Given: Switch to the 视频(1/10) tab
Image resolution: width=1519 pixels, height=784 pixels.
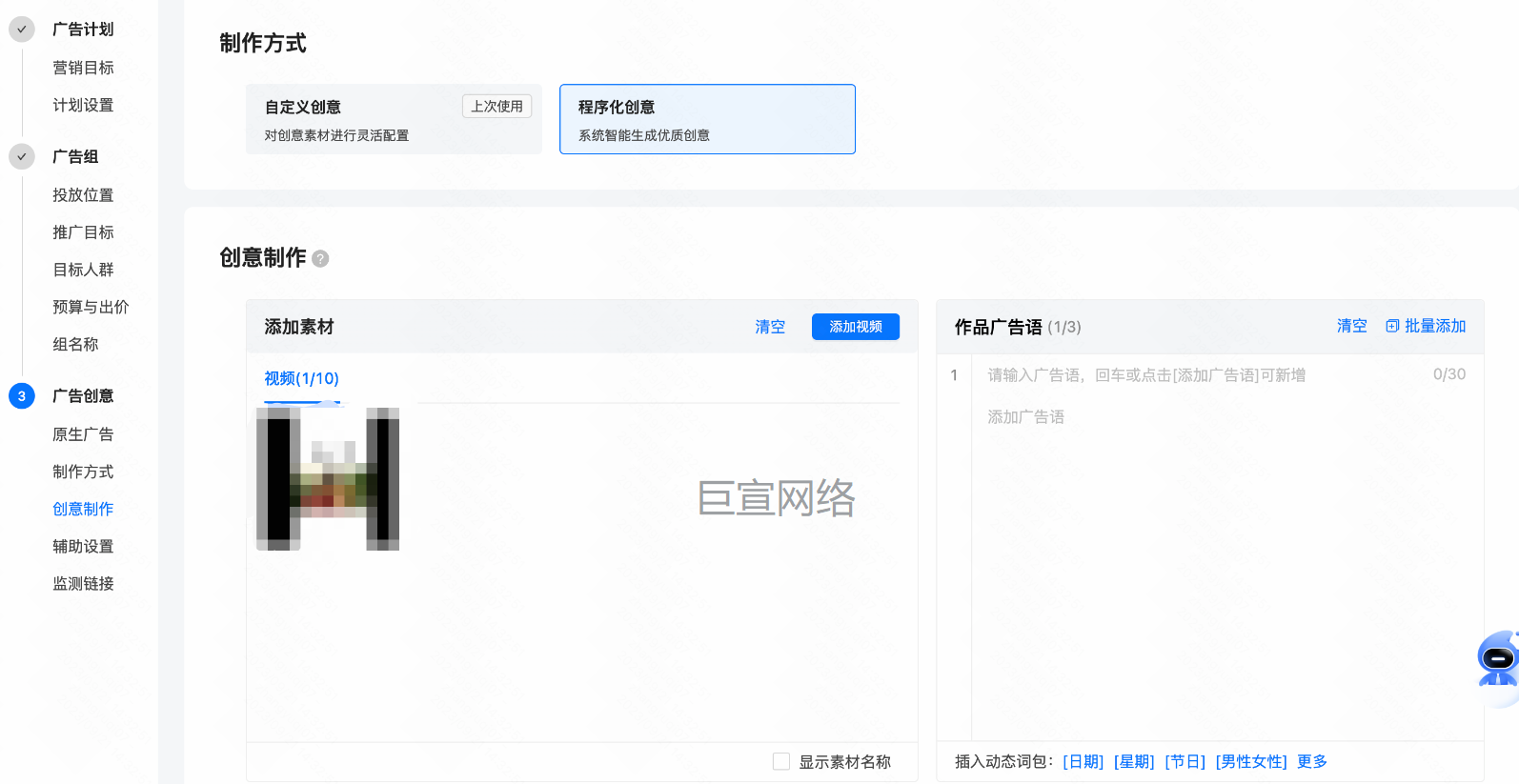Looking at the screenshot, I should tap(301, 379).
